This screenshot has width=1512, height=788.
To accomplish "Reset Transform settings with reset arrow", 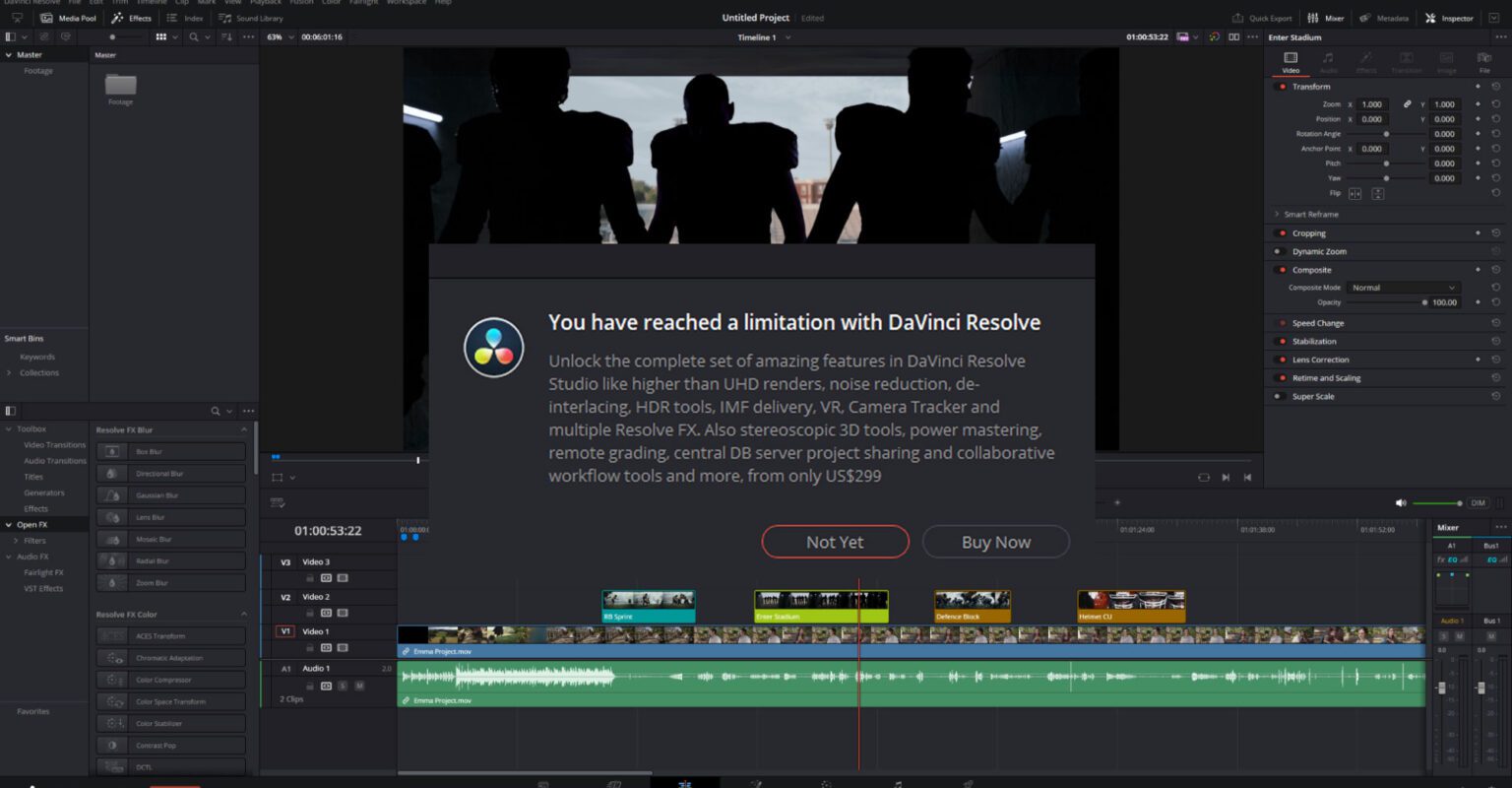I will 1495,87.
